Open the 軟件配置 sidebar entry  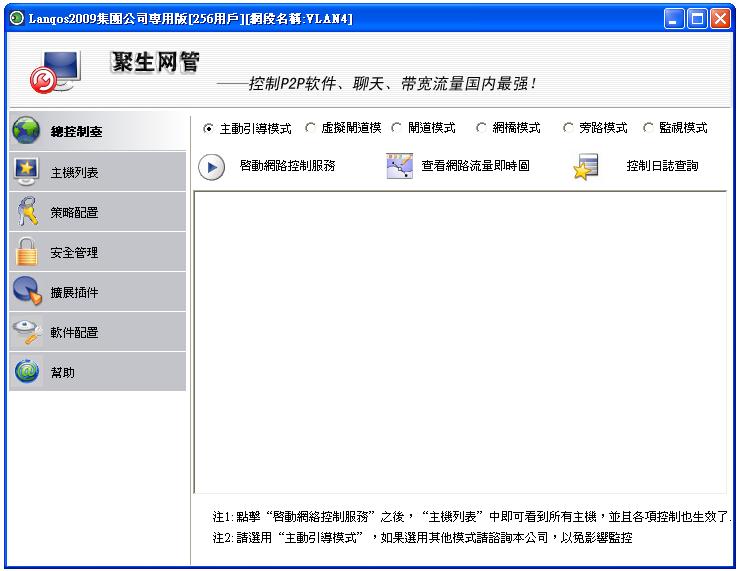pyautogui.click(x=97, y=331)
